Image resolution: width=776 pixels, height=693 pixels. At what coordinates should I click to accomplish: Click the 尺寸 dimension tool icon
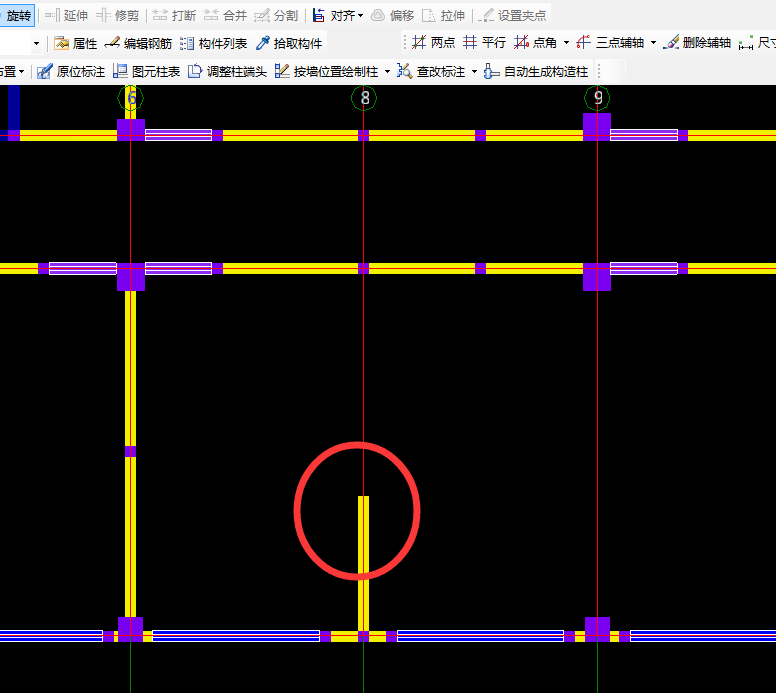coord(746,43)
